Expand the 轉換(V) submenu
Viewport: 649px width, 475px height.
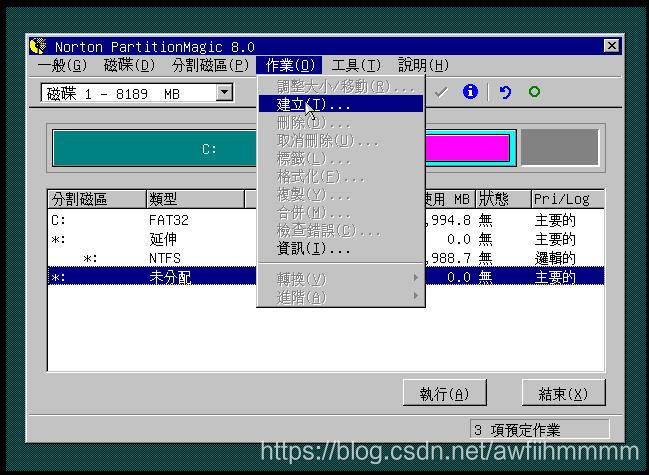coord(341,279)
